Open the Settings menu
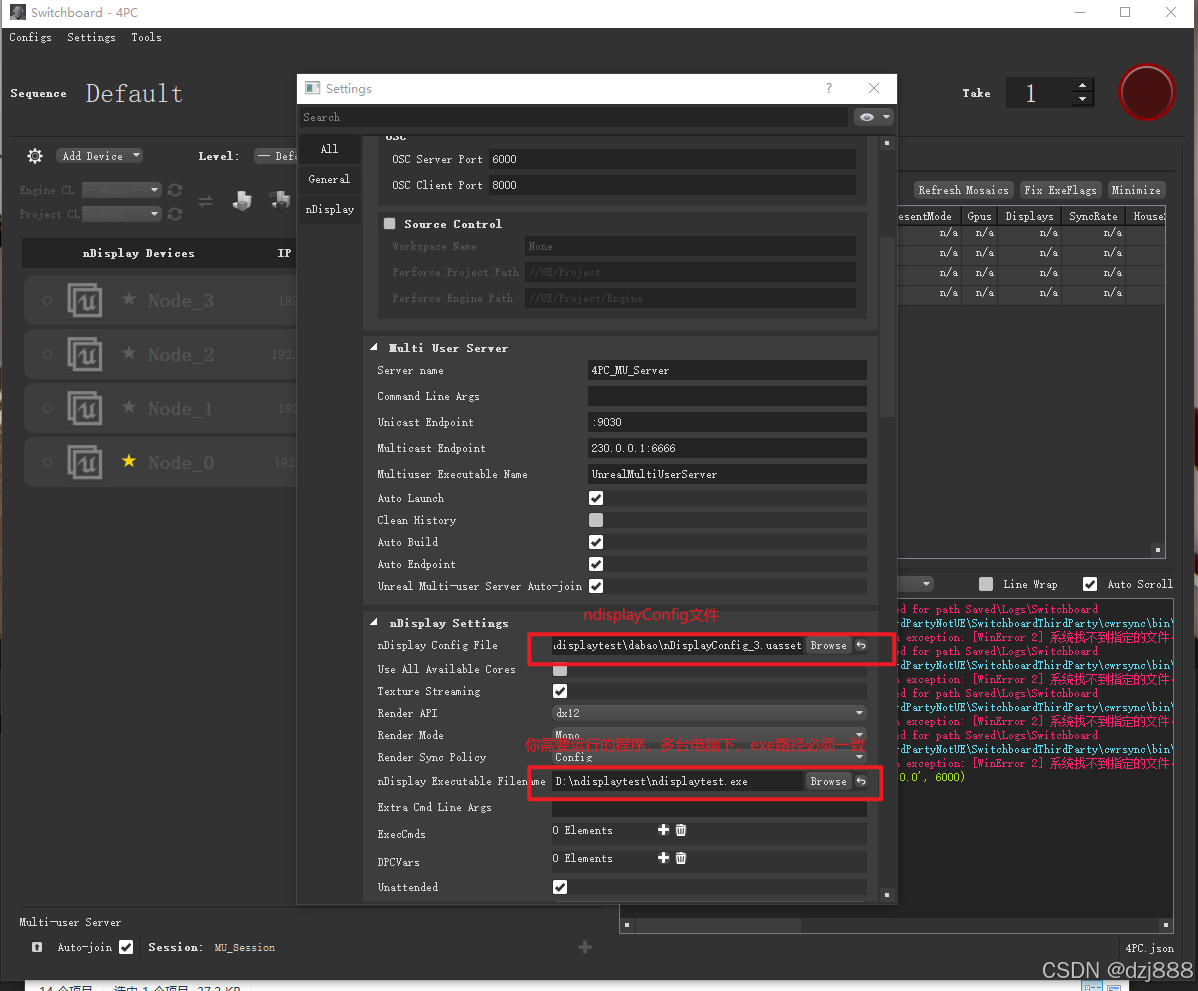Viewport: 1198px width, 991px height. click(92, 37)
